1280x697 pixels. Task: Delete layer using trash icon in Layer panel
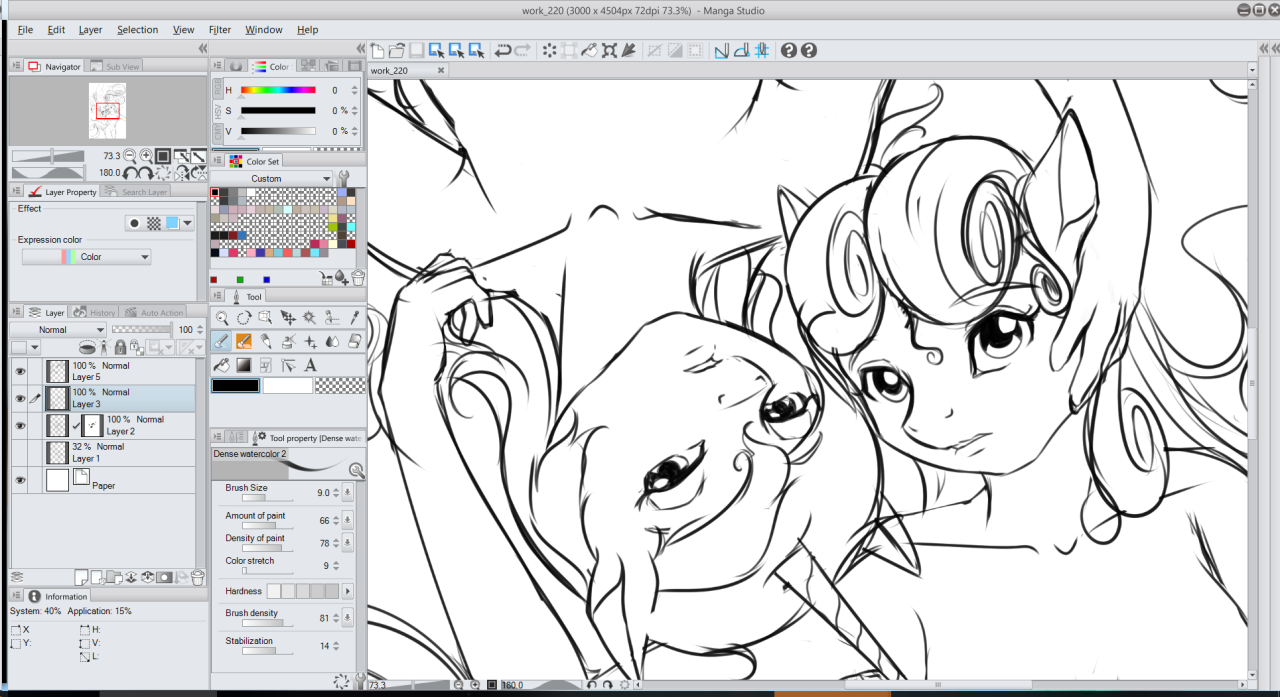pos(198,577)
